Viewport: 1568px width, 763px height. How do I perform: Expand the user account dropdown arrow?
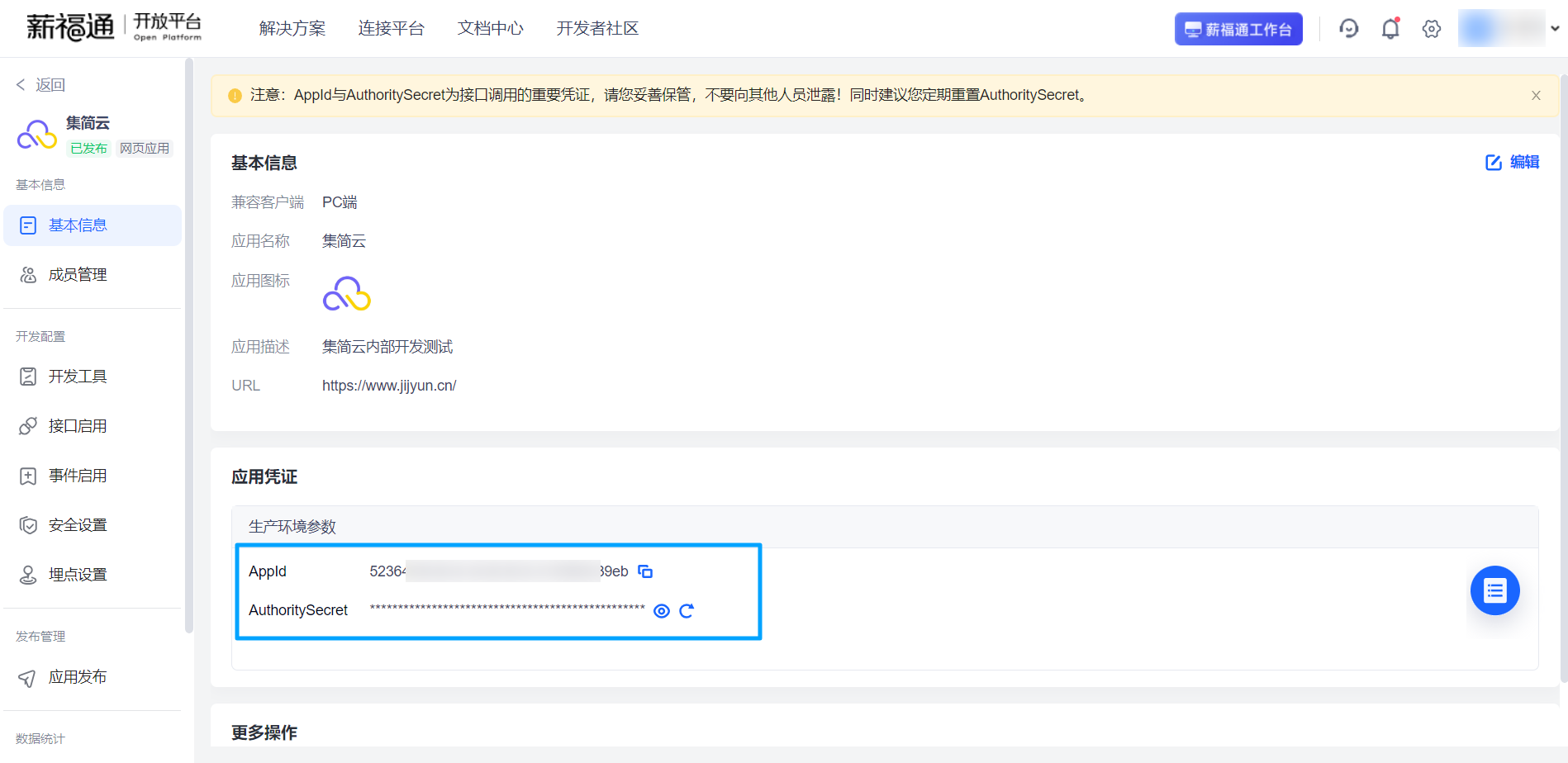click(x=1555, y=28)
